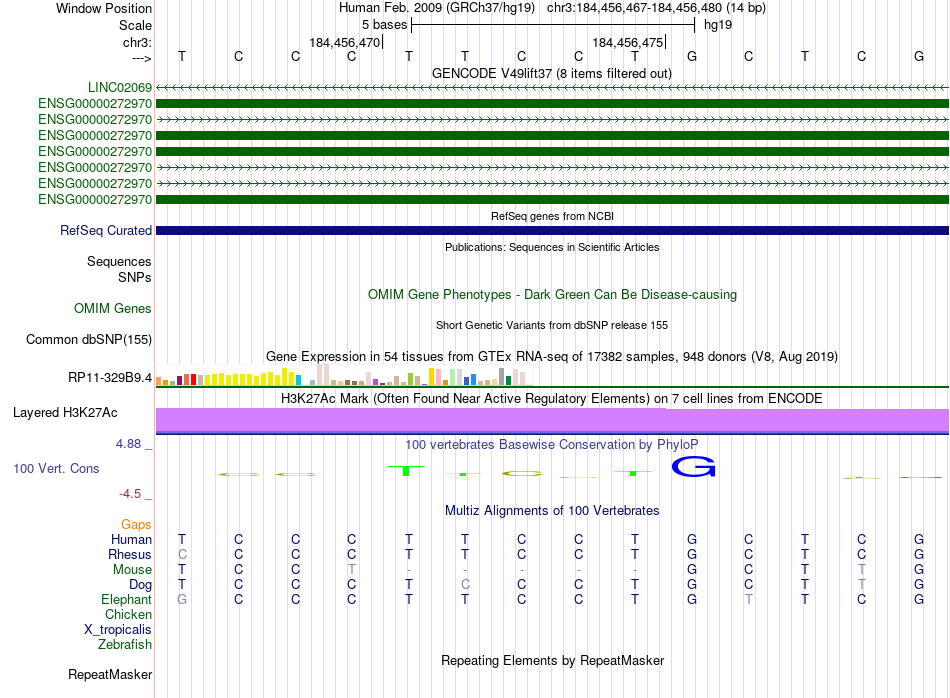Screen dimensions: 950x698
Task: Select the 'Scale' track label
Action: pyautogui.click(x=135, y=25)
